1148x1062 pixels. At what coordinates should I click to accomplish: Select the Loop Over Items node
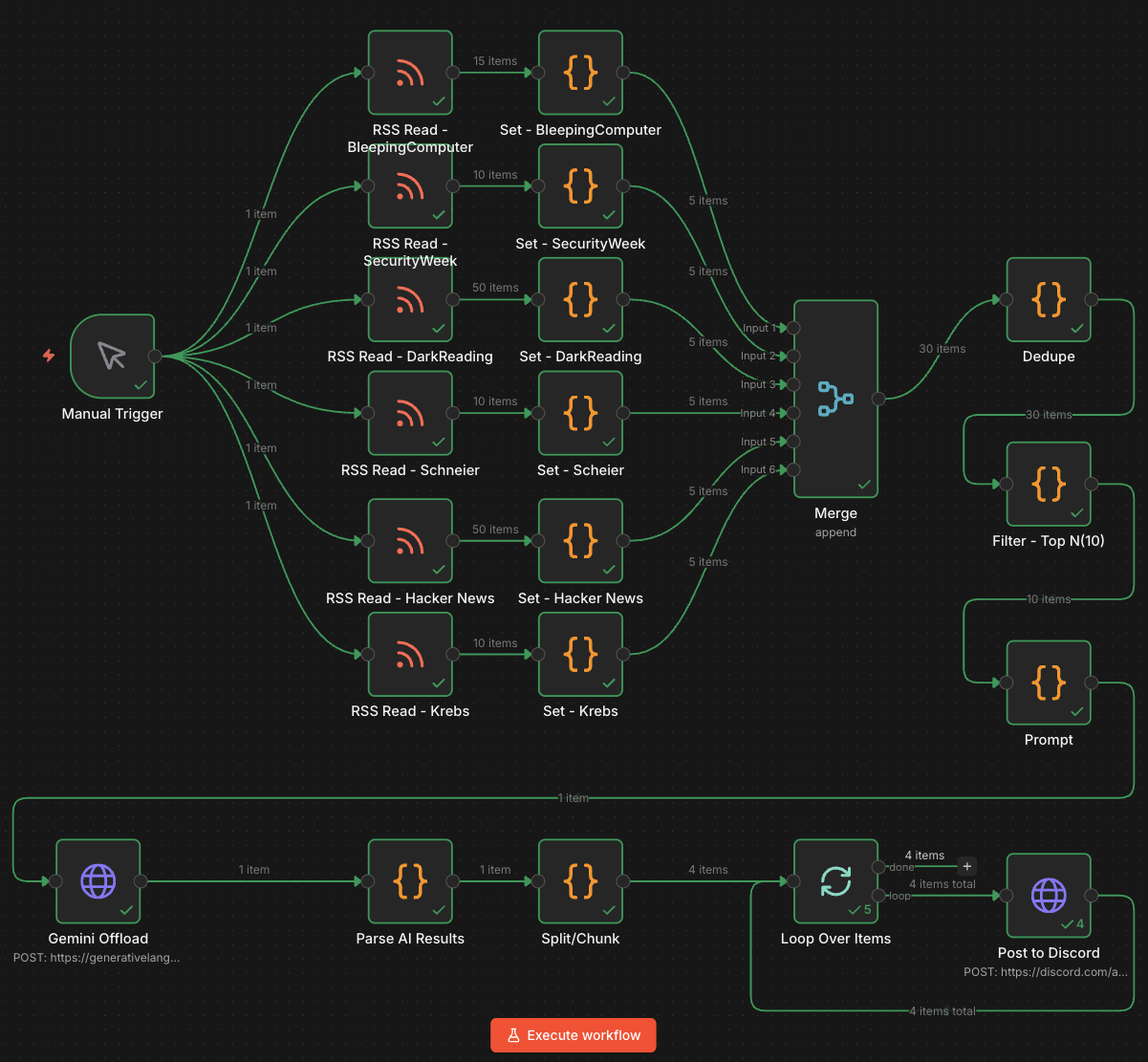[835, 880]
